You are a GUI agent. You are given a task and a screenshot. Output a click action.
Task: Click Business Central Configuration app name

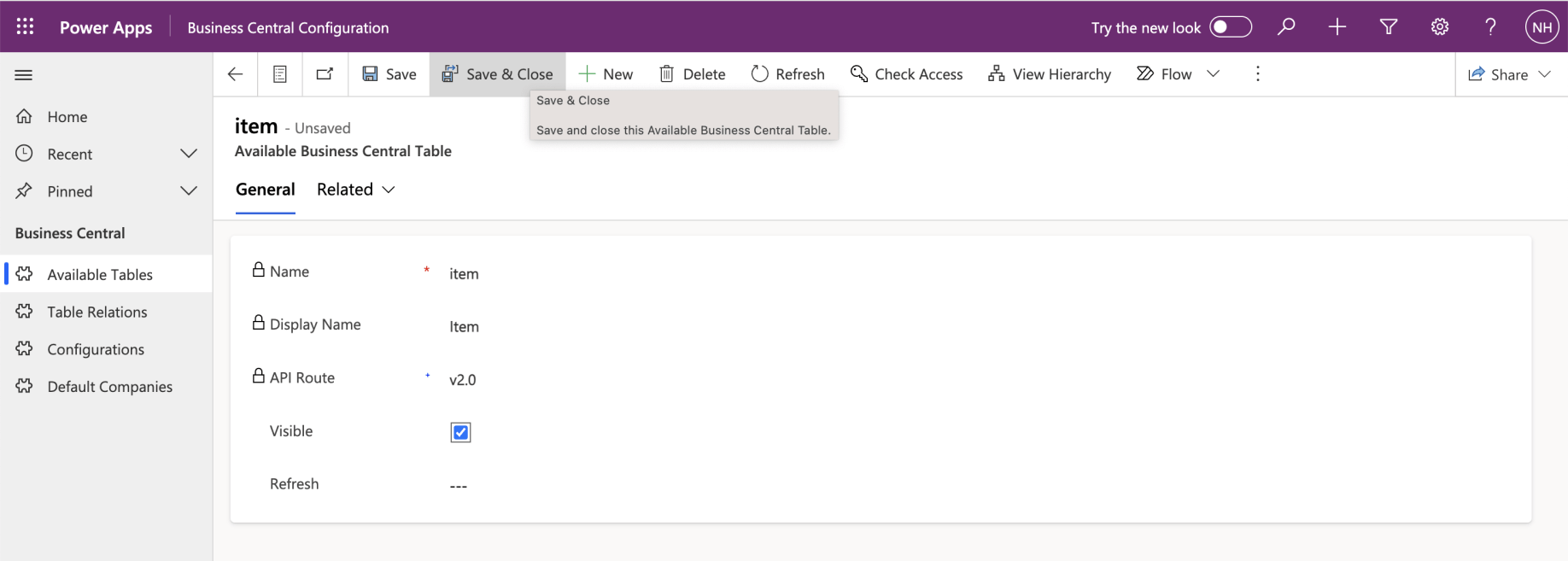point(288,27)
